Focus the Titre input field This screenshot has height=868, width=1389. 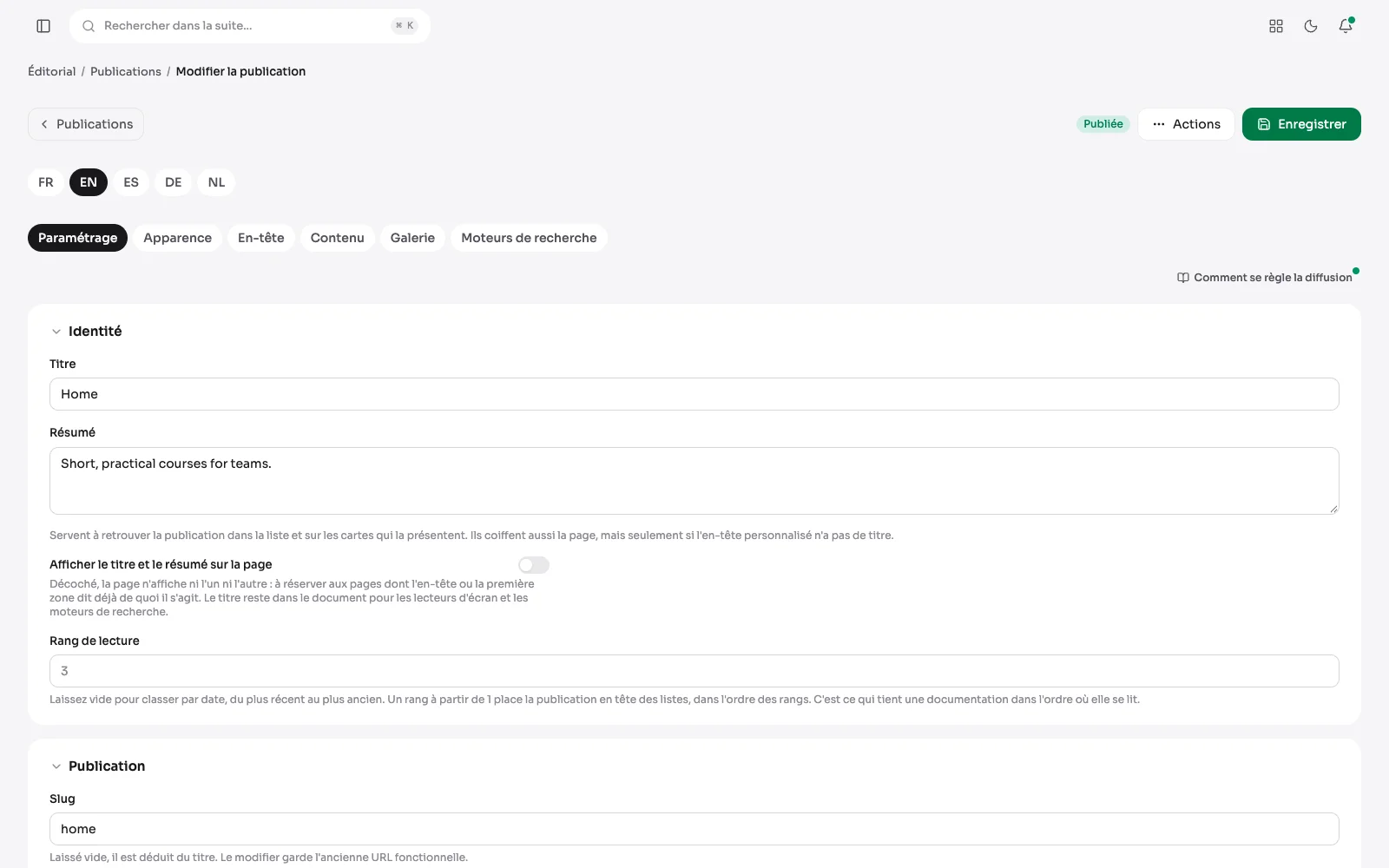[694, 394]
